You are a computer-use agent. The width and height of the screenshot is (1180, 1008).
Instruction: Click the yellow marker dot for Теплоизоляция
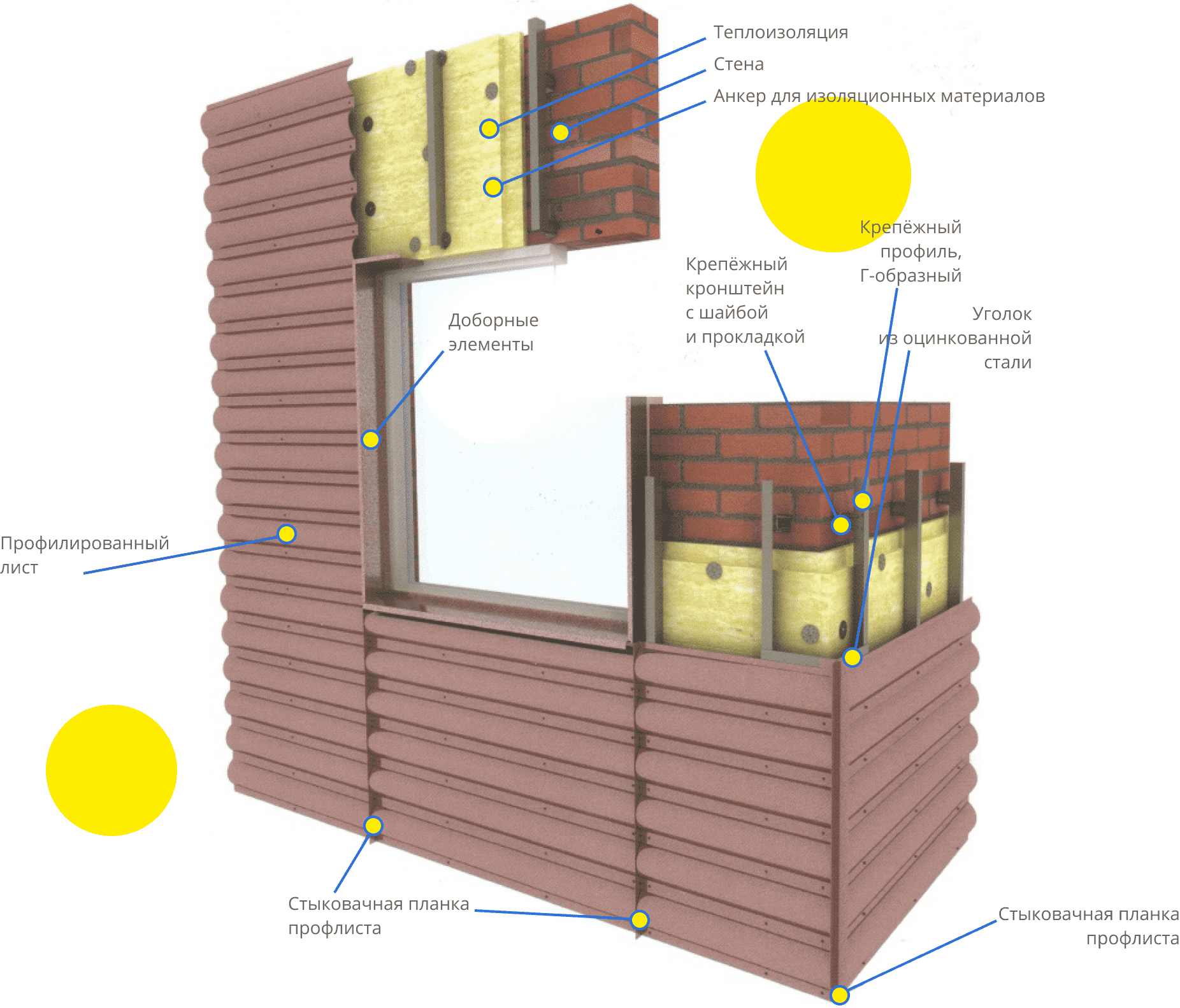[x=489, y=129]
